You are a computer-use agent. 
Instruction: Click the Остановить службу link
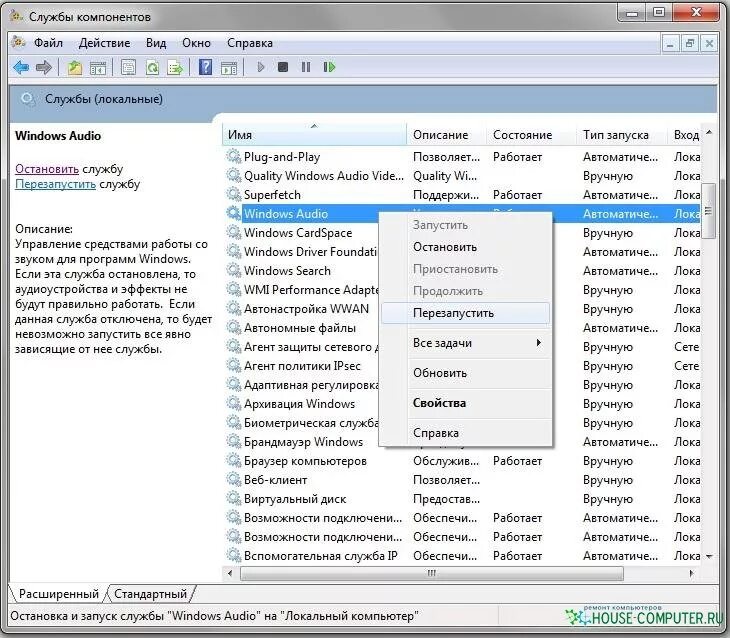pos(47,169)
